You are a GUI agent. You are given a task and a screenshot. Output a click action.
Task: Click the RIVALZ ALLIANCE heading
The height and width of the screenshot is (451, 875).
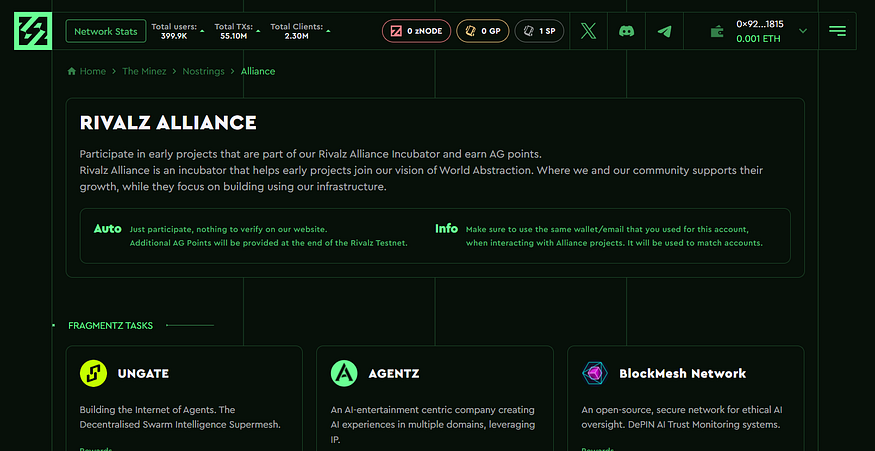pyautogui.click(x=168, y=123)
